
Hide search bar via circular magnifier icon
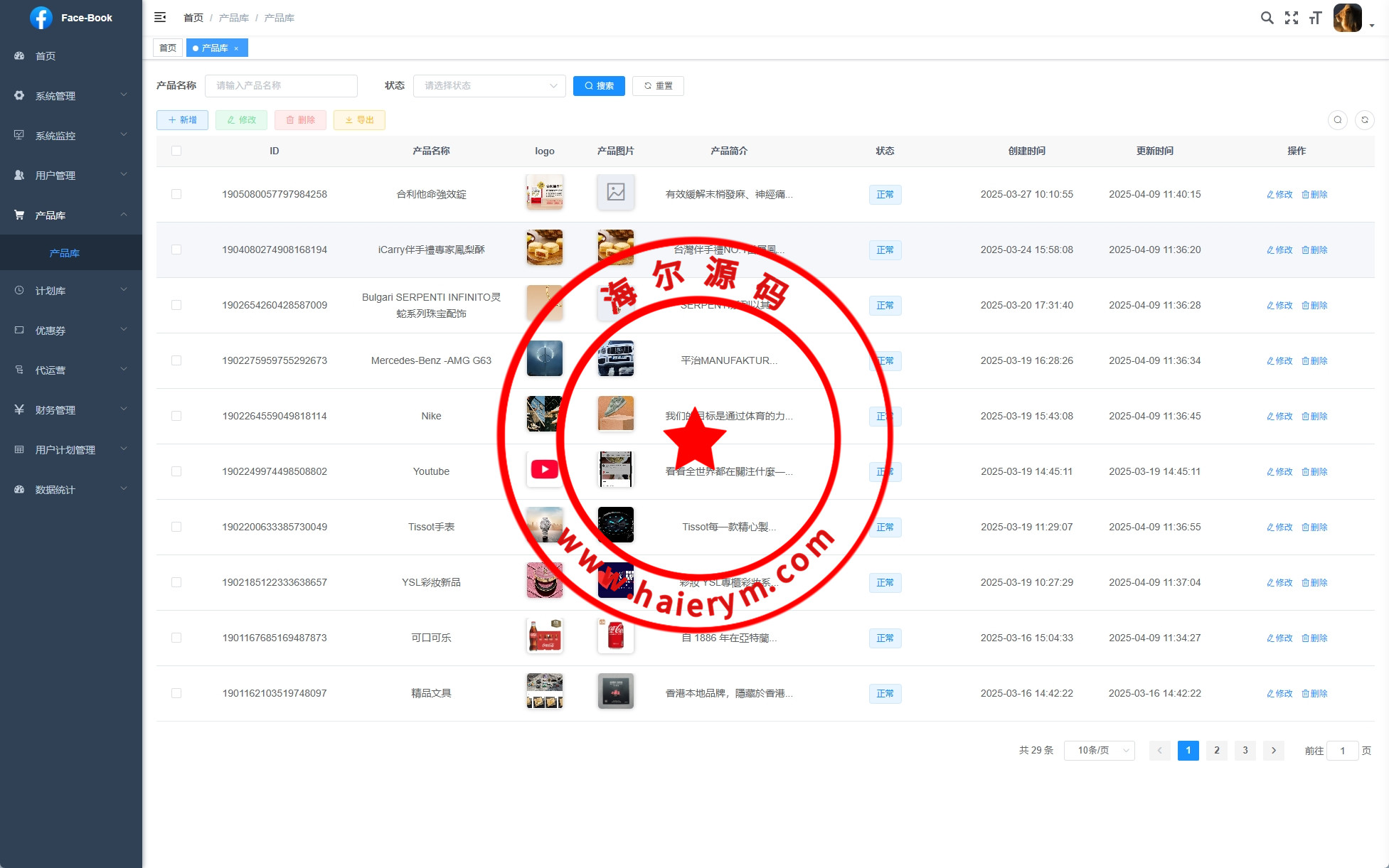[x=1337, y=120]
